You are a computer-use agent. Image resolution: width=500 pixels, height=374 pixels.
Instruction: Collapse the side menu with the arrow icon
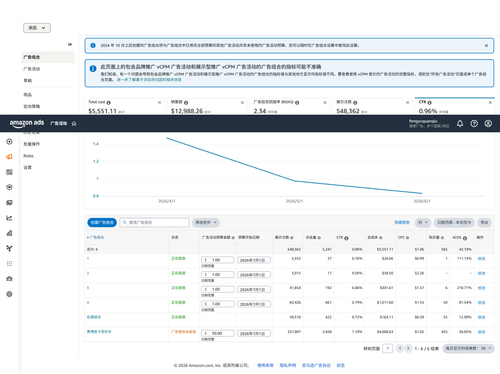70,44
